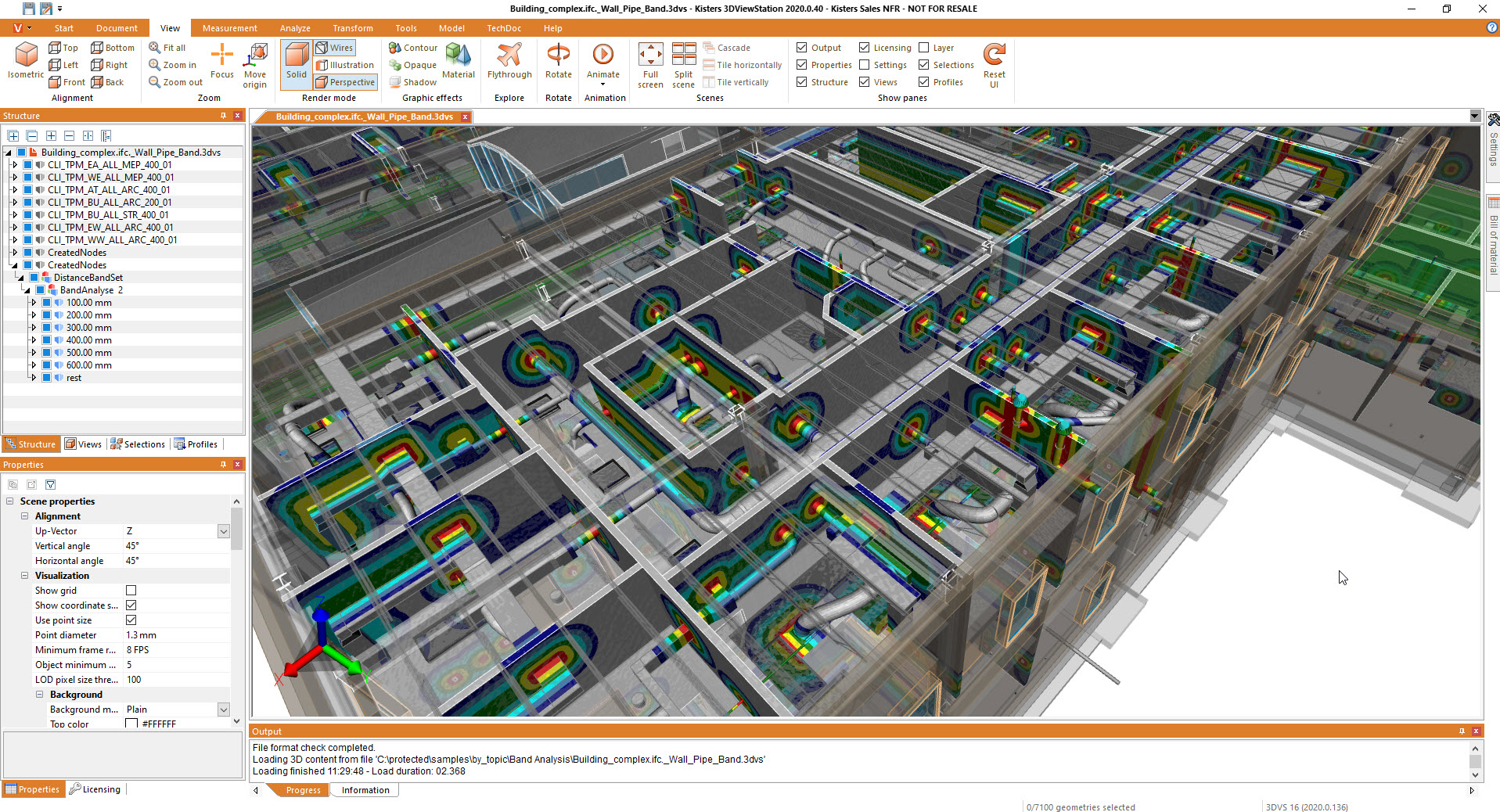Enable the Show grid checkbox
This screenshot has height=812, width=1500.
point(131,591)
